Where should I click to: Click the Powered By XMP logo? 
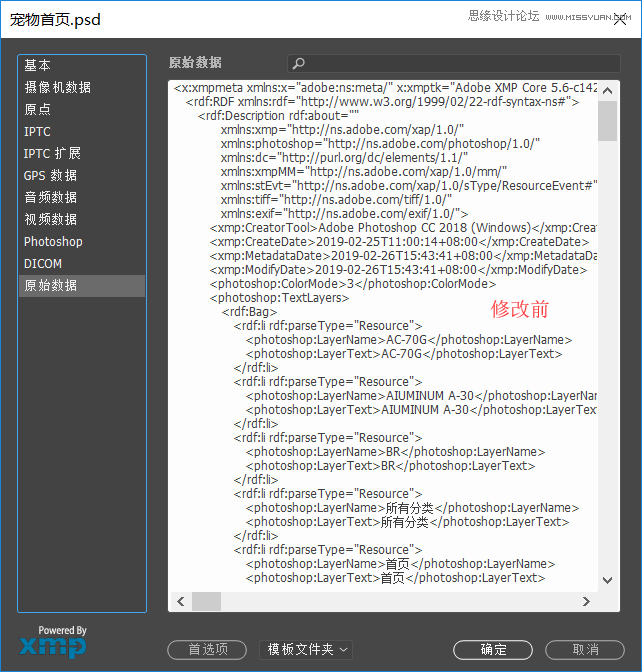click(53, 642)
